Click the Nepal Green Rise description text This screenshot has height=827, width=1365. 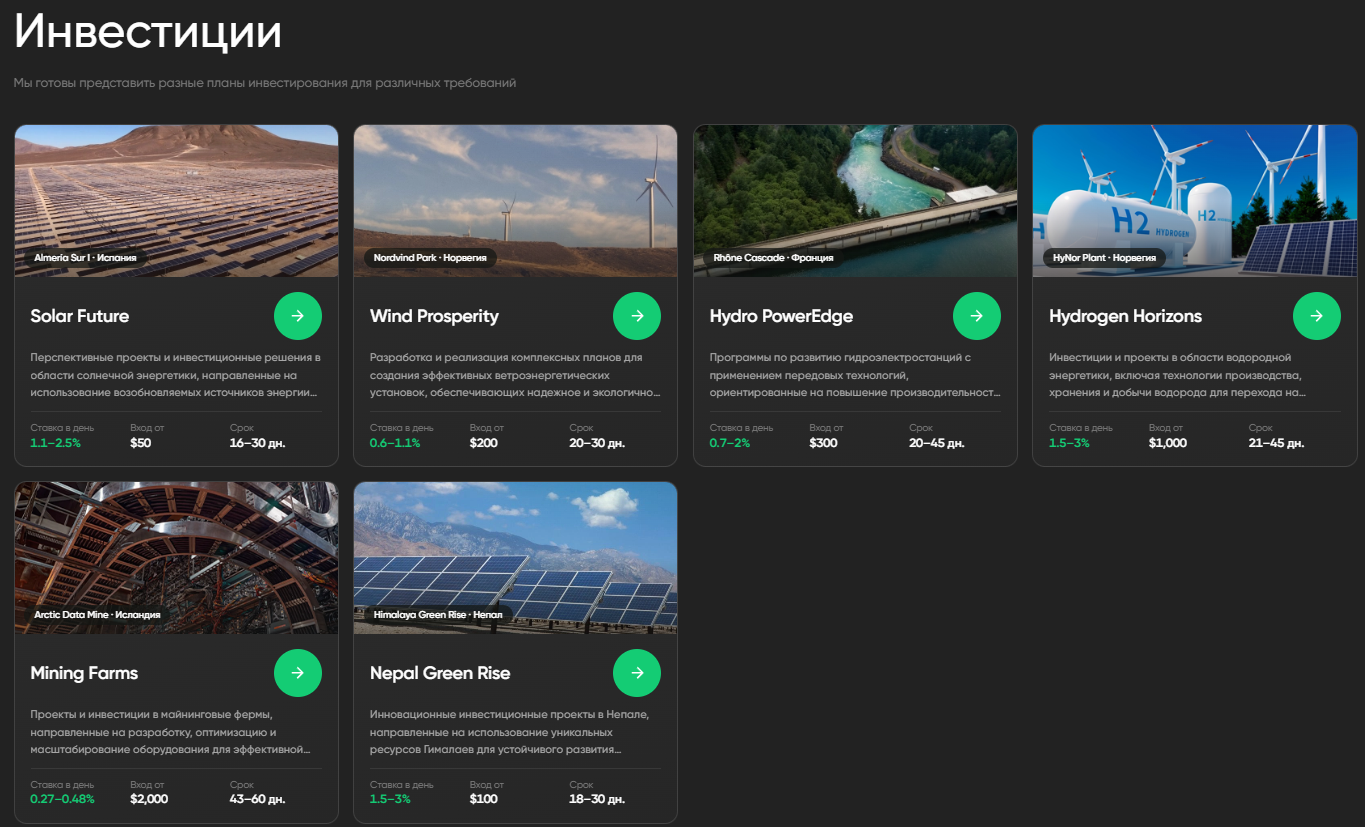point(510,732)
